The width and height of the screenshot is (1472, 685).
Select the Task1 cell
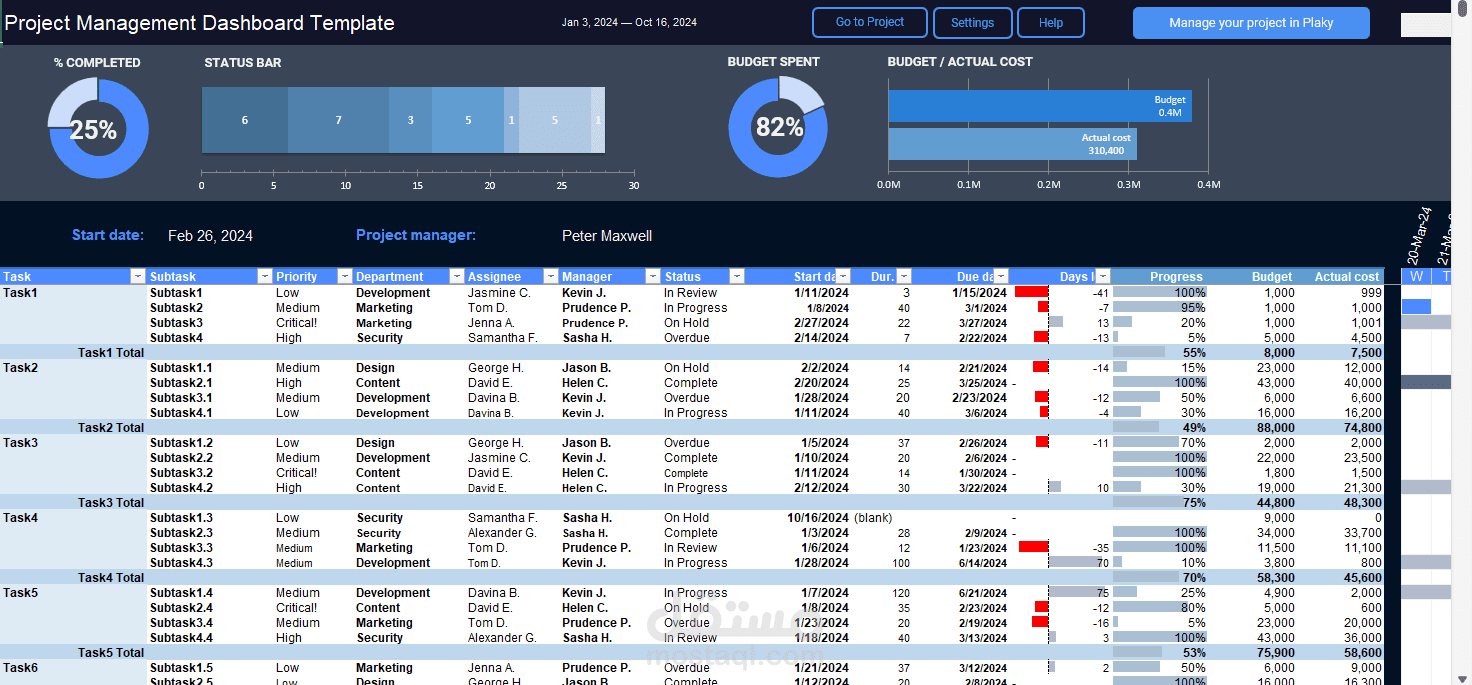[73, 293]
